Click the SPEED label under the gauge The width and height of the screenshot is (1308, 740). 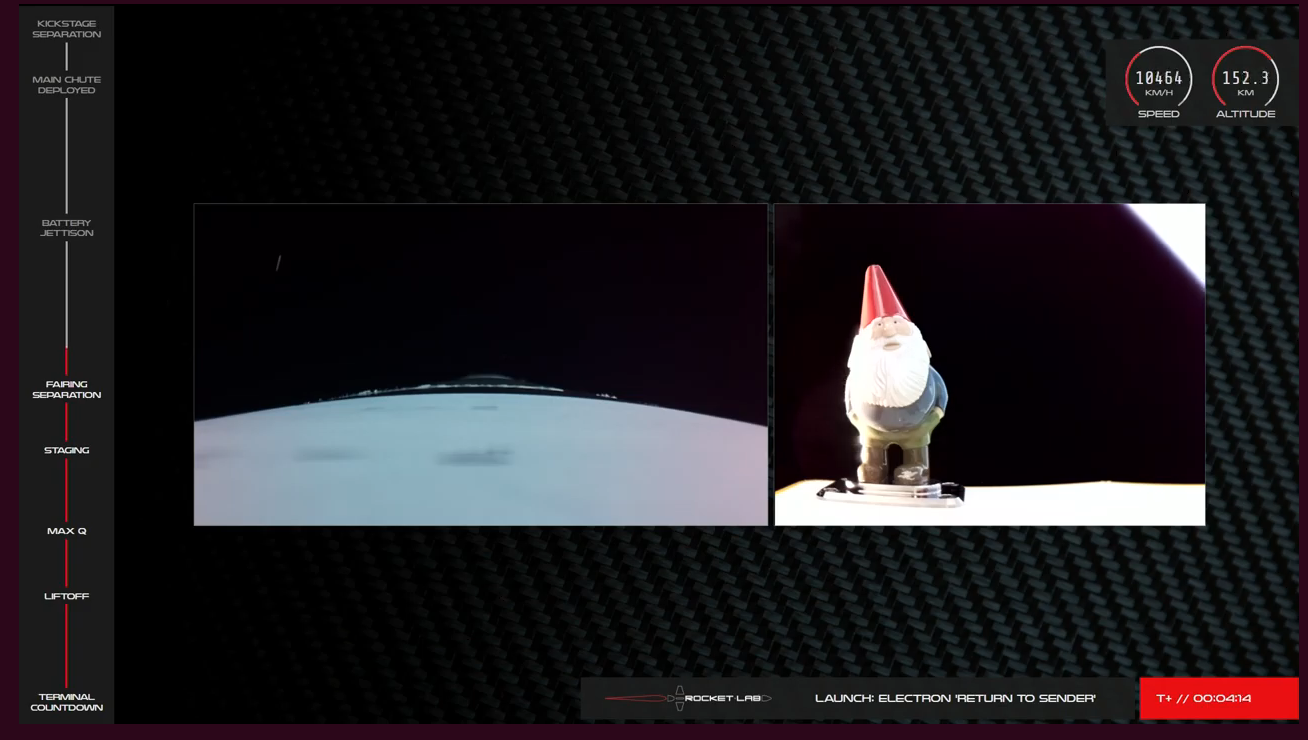pos(1159,114)
